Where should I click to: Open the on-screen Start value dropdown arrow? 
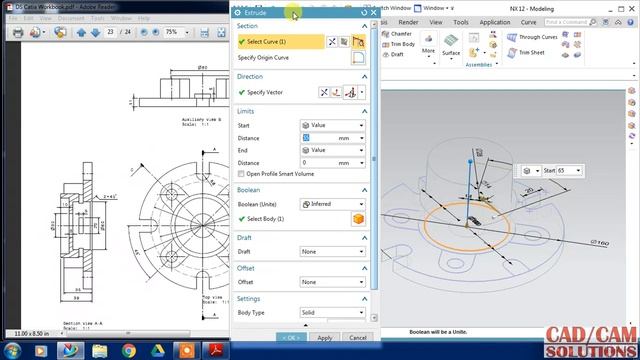[578, 171]
